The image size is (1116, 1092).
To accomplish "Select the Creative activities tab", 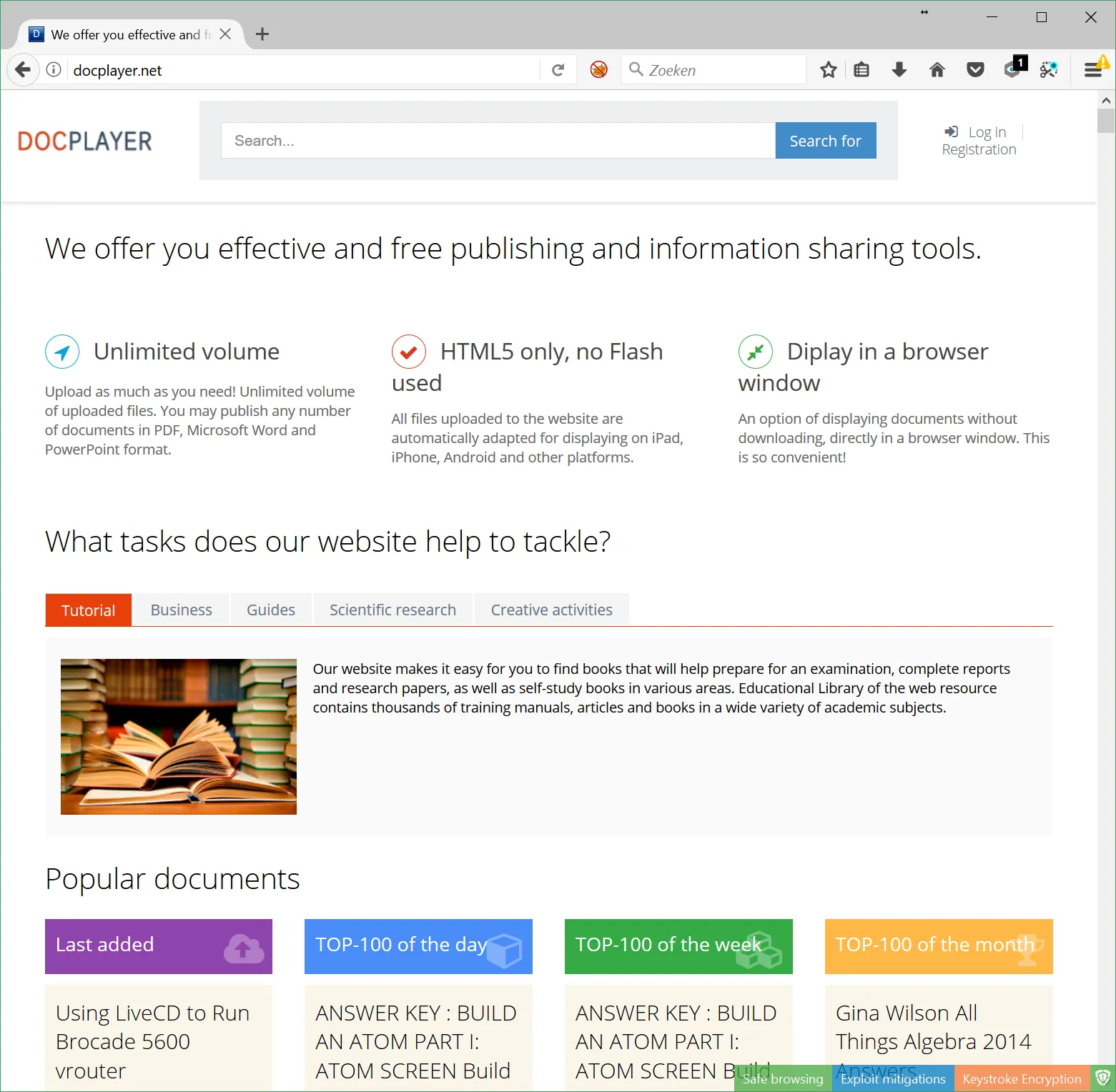I will click(x=551, y=610).
